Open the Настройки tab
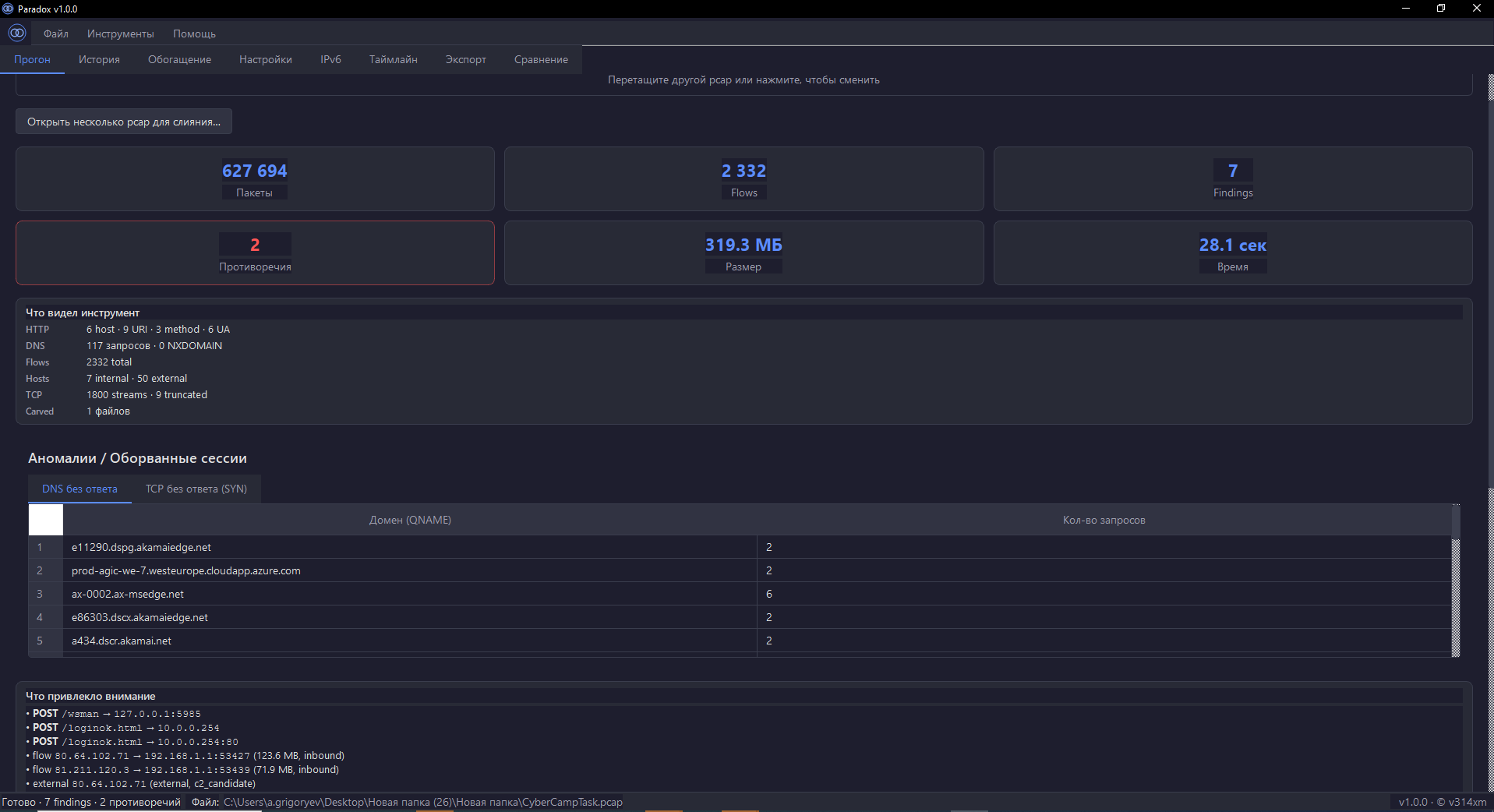The height and width of the screenshot is (812, 1494). coord(266,60)
